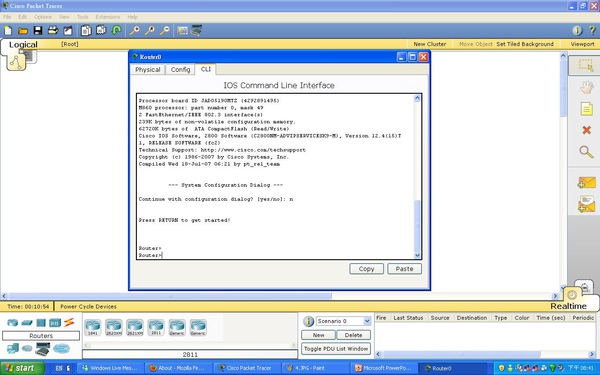Image resolution: width=600 pixels, height=375 pixels.
Task: Save file with floppy disk icon
Action: [38, 31]
